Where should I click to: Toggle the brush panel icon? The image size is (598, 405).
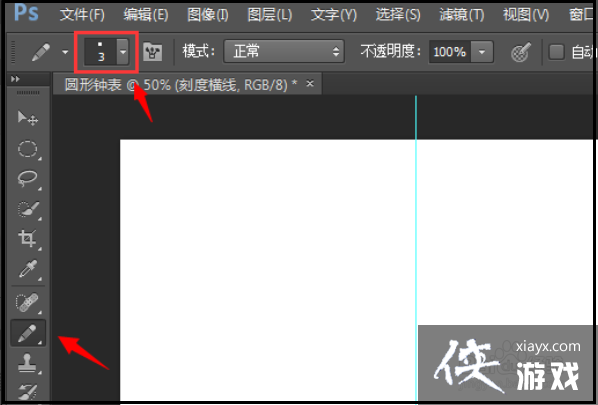[153, 52]
